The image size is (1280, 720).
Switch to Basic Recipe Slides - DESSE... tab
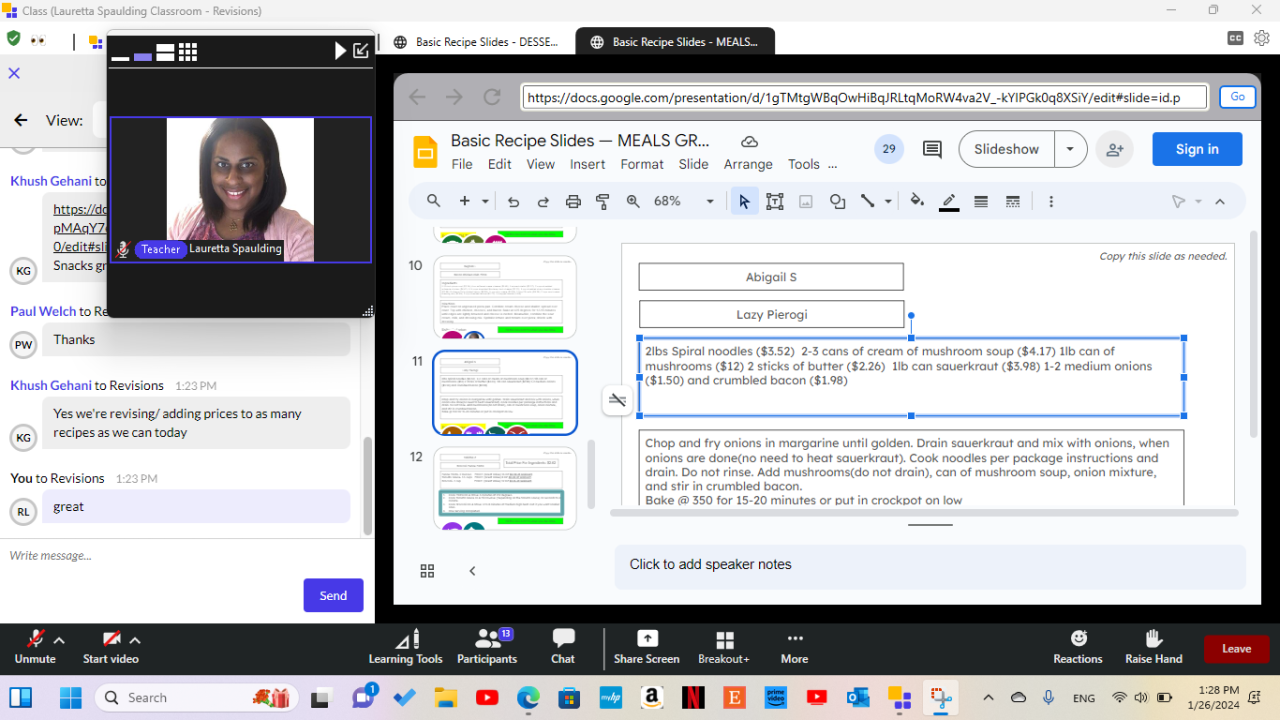(478, 42)
